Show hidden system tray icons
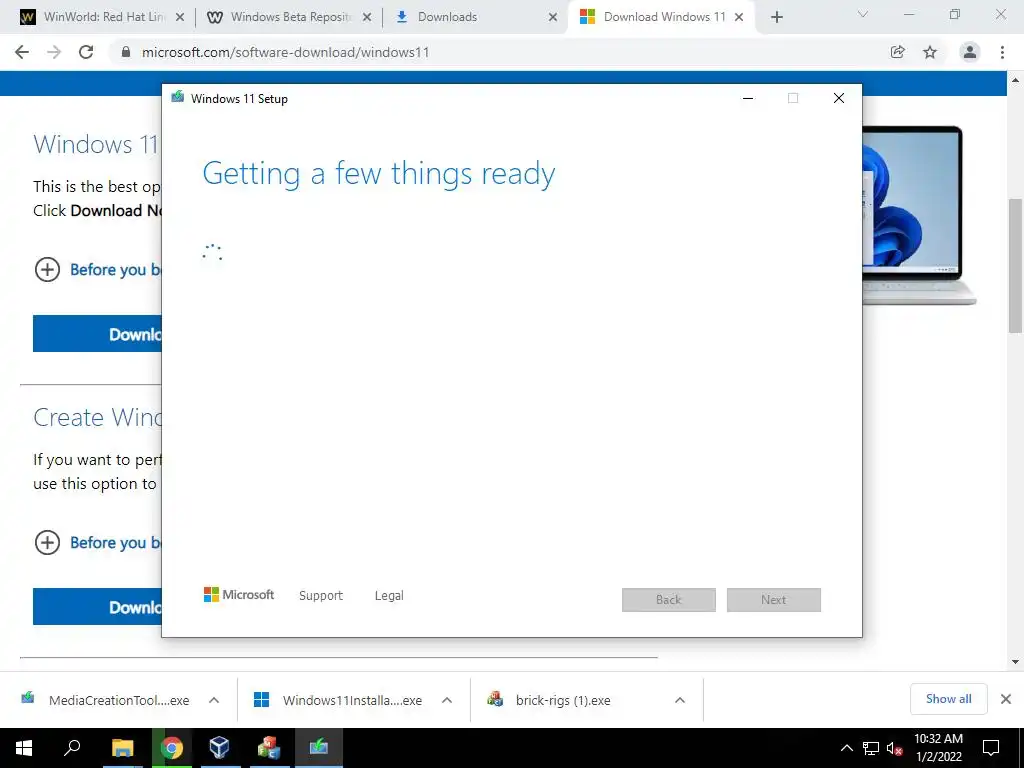This screenshot has height=768, width=1024. (x=846, y=748)
